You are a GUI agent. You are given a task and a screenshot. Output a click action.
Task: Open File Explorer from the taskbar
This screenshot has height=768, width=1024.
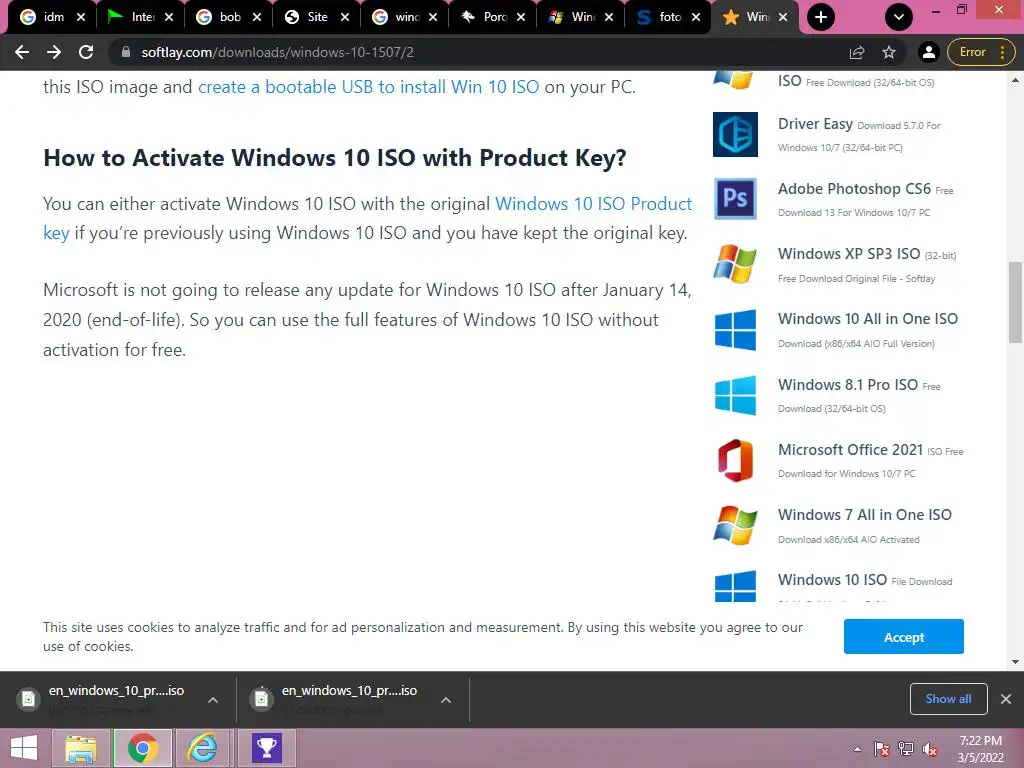(81, 748)
